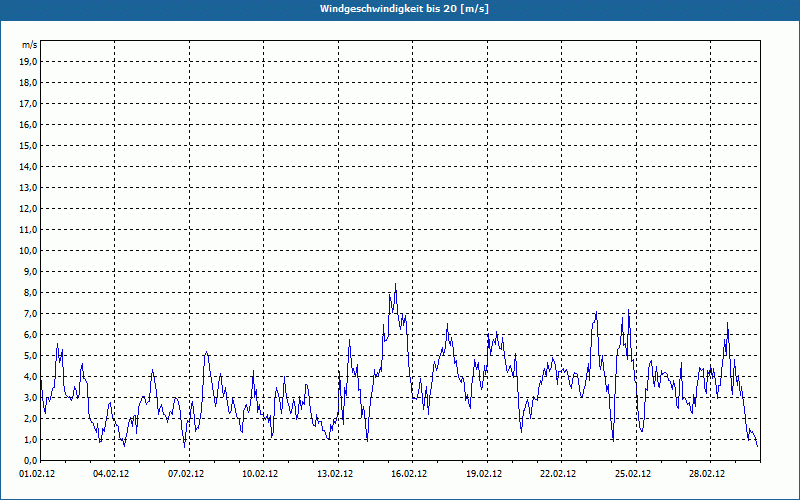Viewport: 800px width, 500px height.
Task: Click the 0,0 y-axis label
Action: pos(30,460)
